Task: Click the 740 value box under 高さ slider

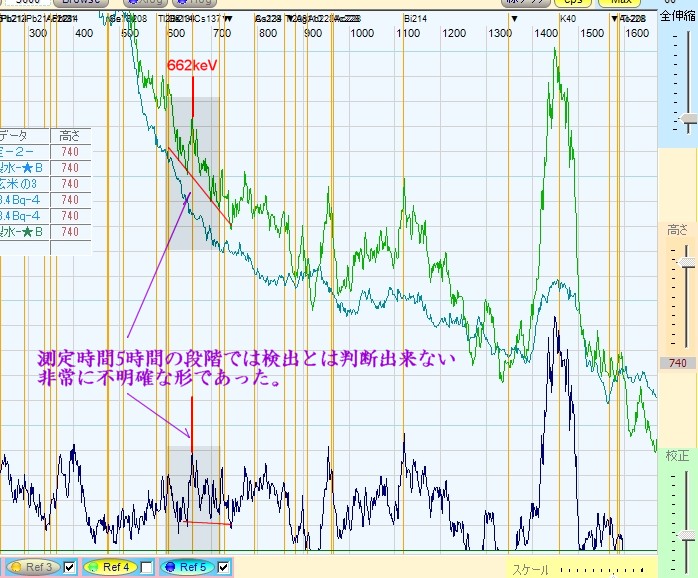Action: click(x=678, y=363)
